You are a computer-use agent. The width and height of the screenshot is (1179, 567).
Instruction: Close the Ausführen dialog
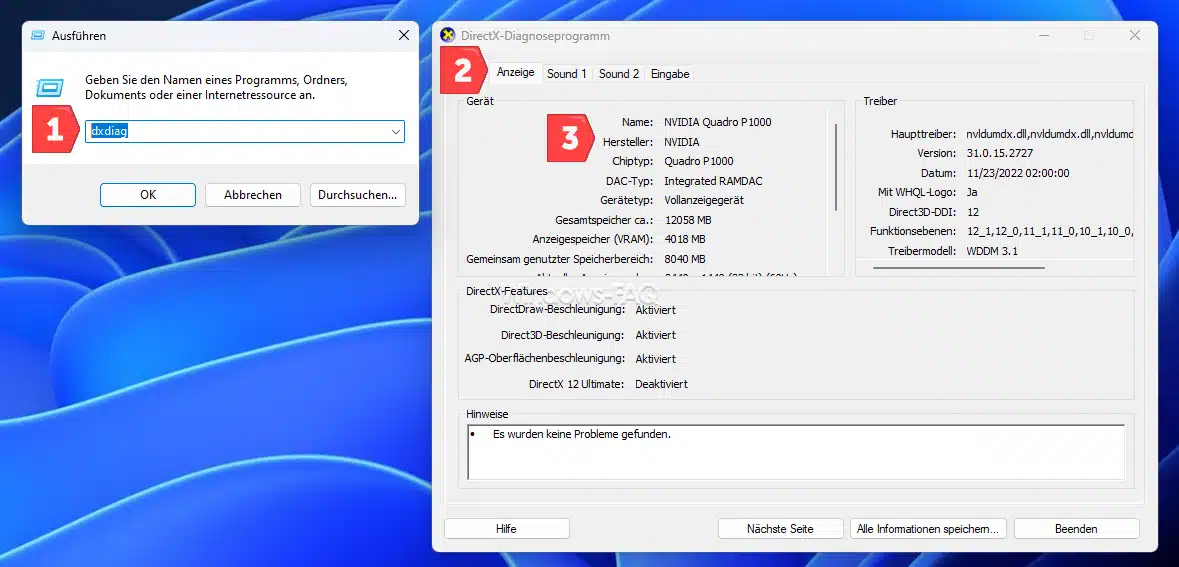point(403,35)
